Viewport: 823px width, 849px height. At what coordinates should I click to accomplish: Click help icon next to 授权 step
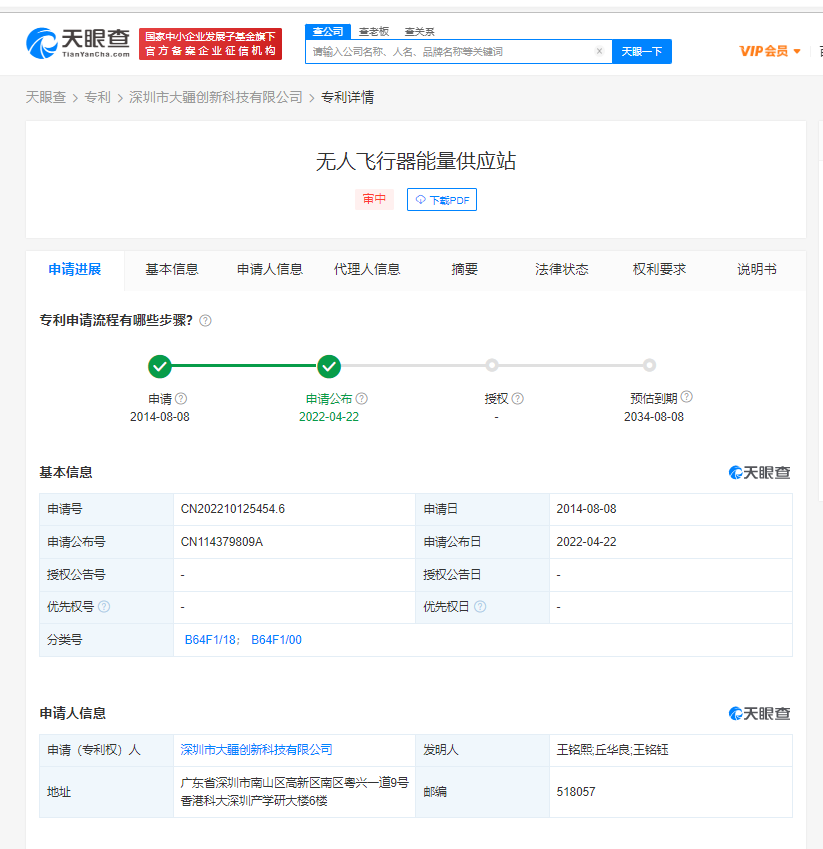click(x=517, y=398)
